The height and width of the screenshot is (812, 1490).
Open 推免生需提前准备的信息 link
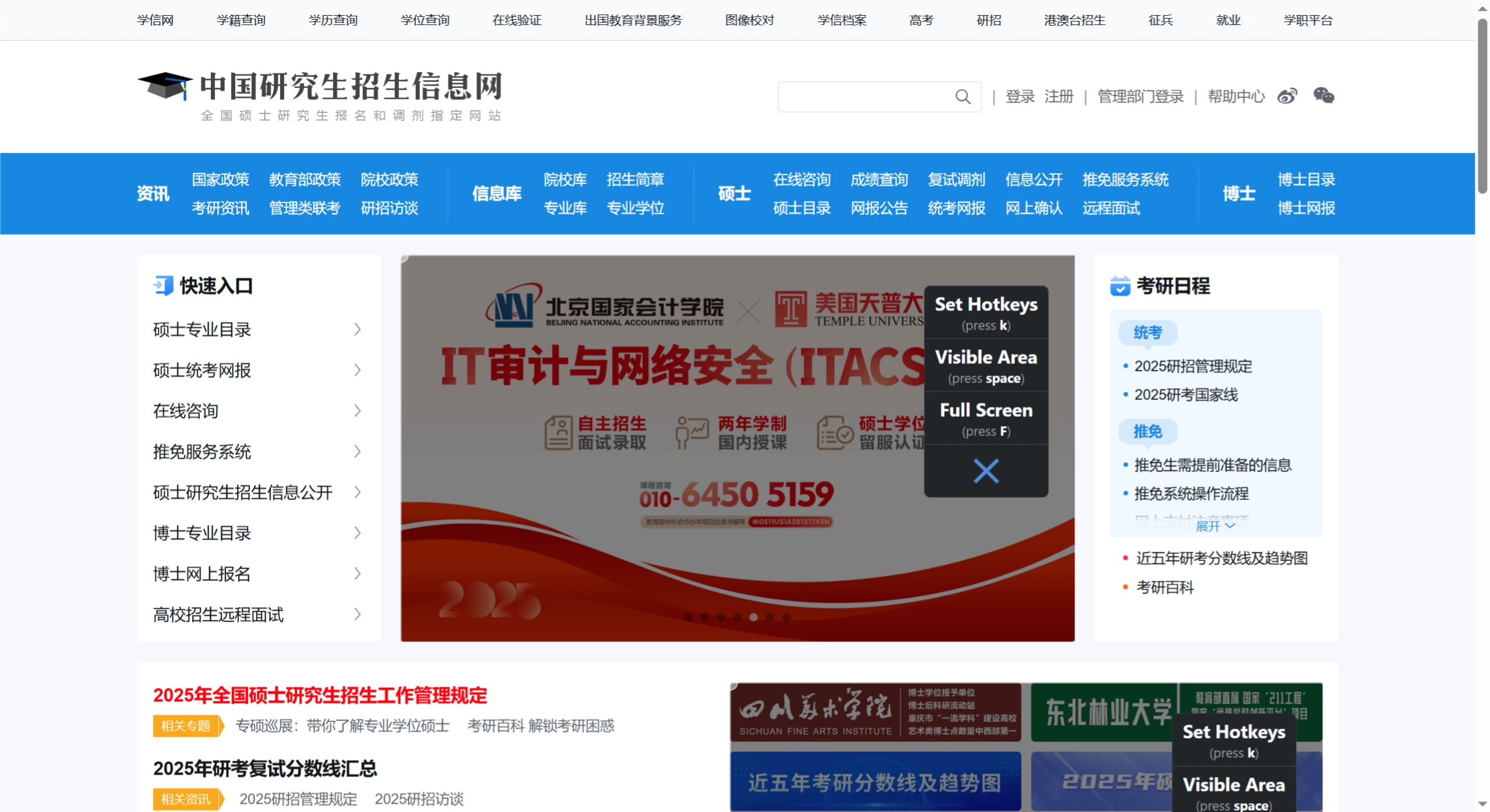1213,465
